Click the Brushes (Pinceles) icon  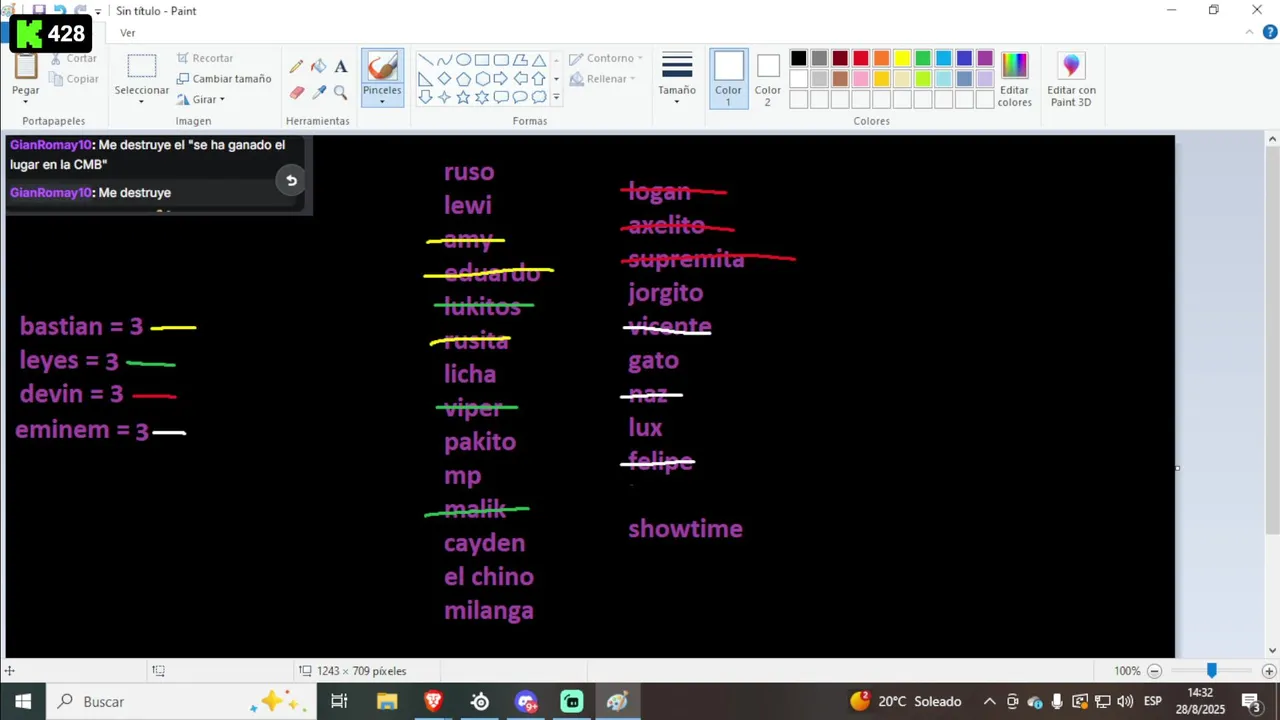tap(382, 67)
